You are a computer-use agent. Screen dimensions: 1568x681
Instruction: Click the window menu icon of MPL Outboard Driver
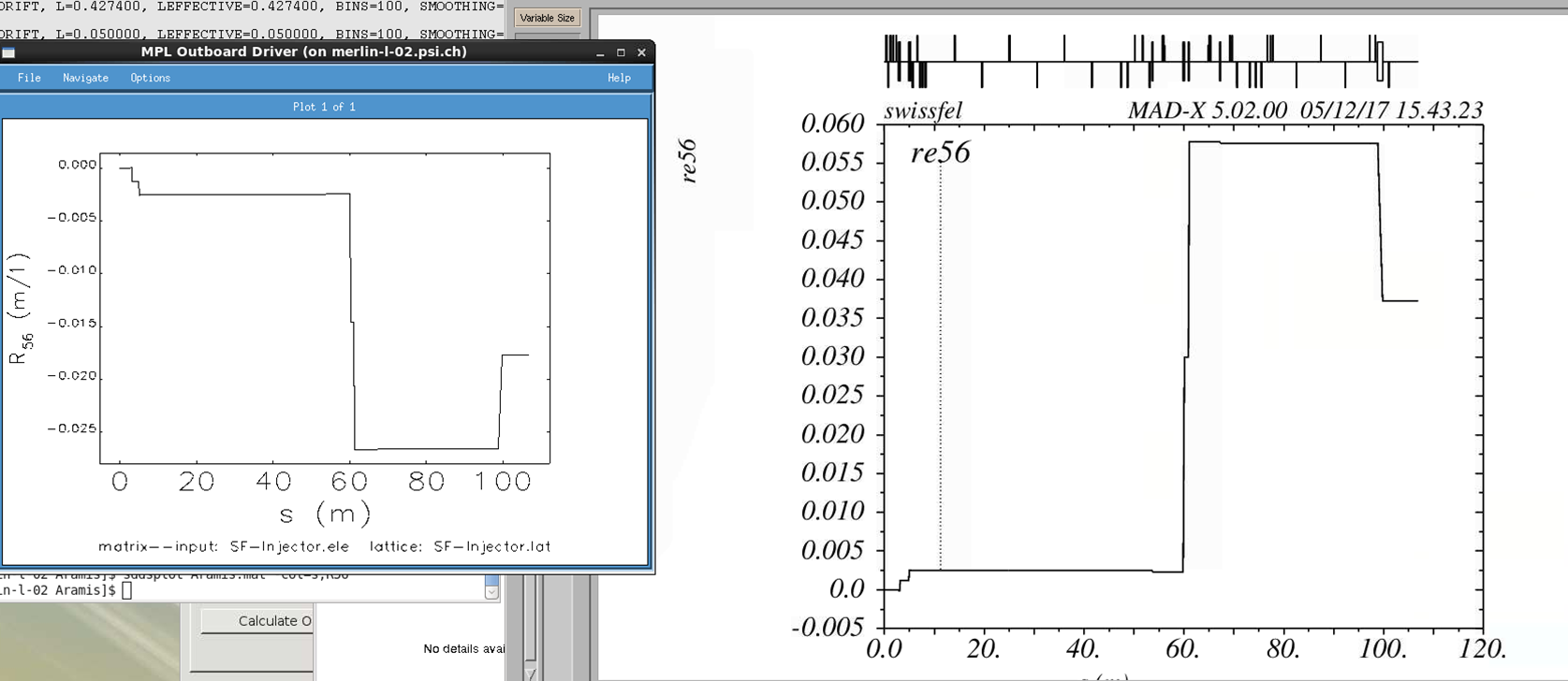tap(8, 52)
